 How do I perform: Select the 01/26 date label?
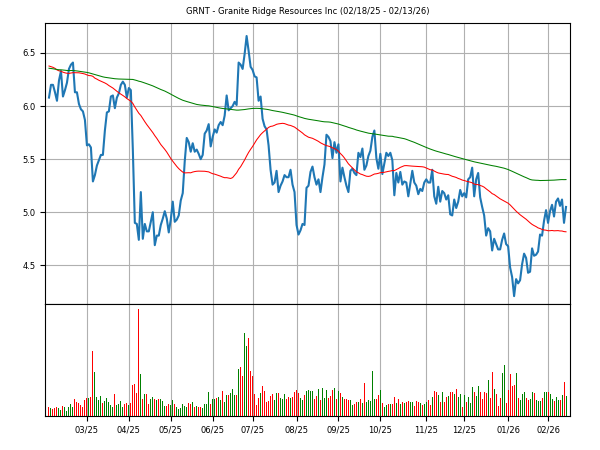click(508, 429)
